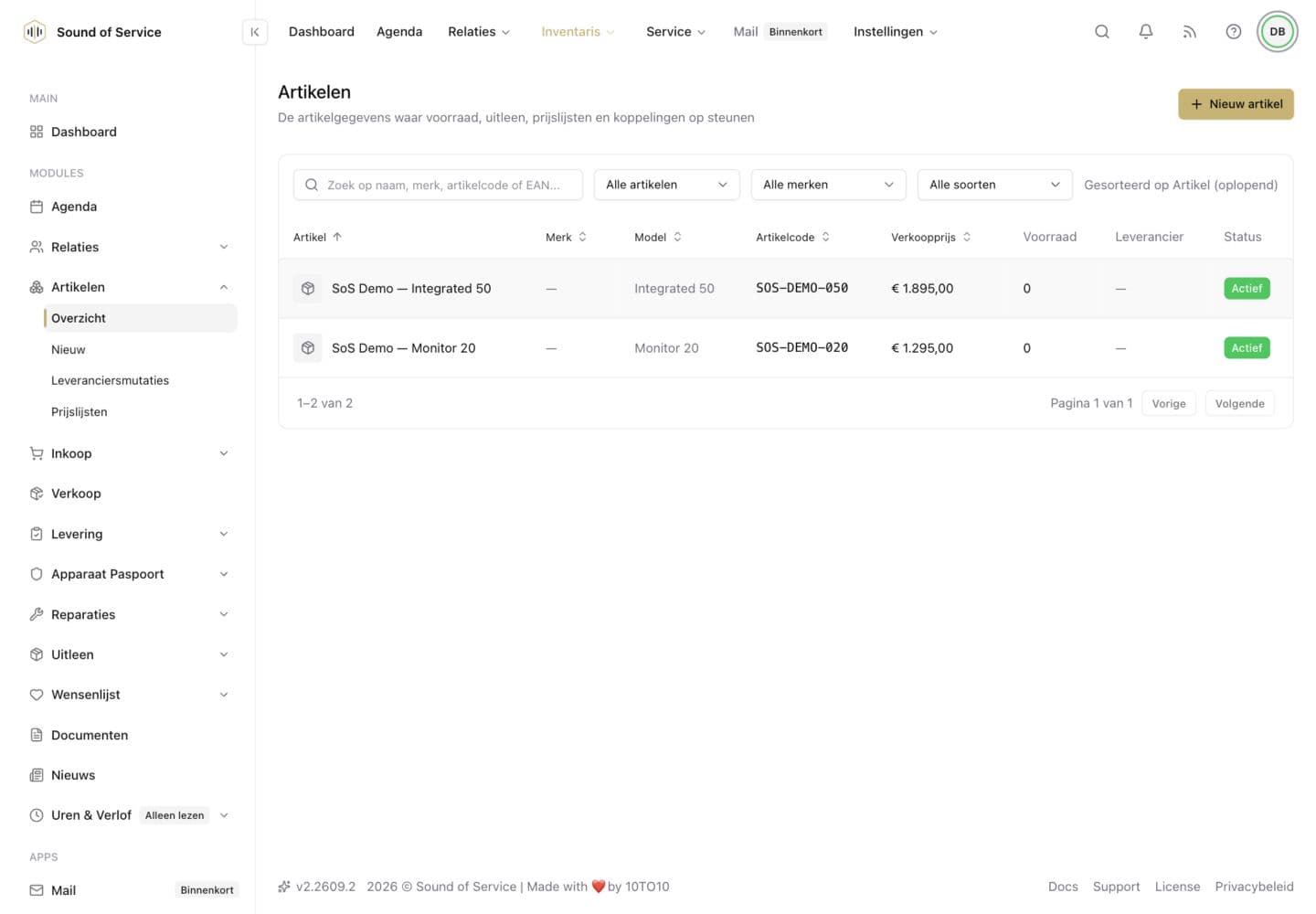Click article code SOS-DEMO-020
Viewport: 1316px width, 914px height.
pyautogui.click(x=801, y=348)
